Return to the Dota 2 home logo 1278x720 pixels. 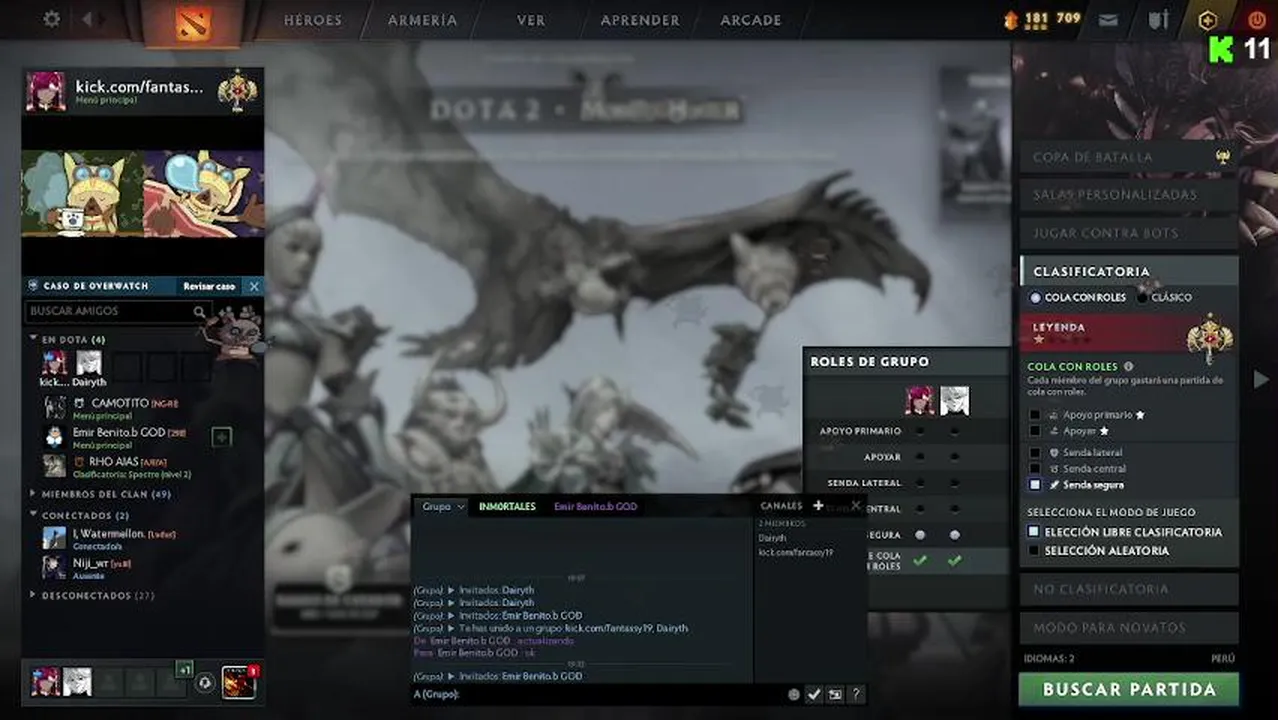tap(193, 23)
